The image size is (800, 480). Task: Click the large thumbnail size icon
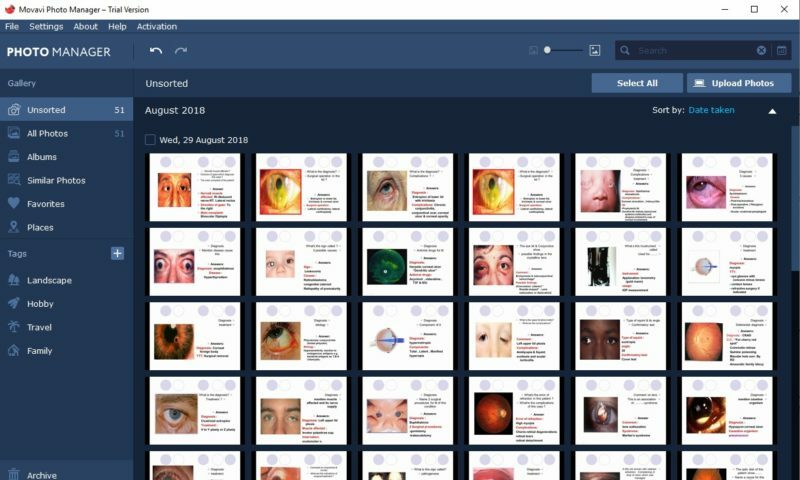594,50
